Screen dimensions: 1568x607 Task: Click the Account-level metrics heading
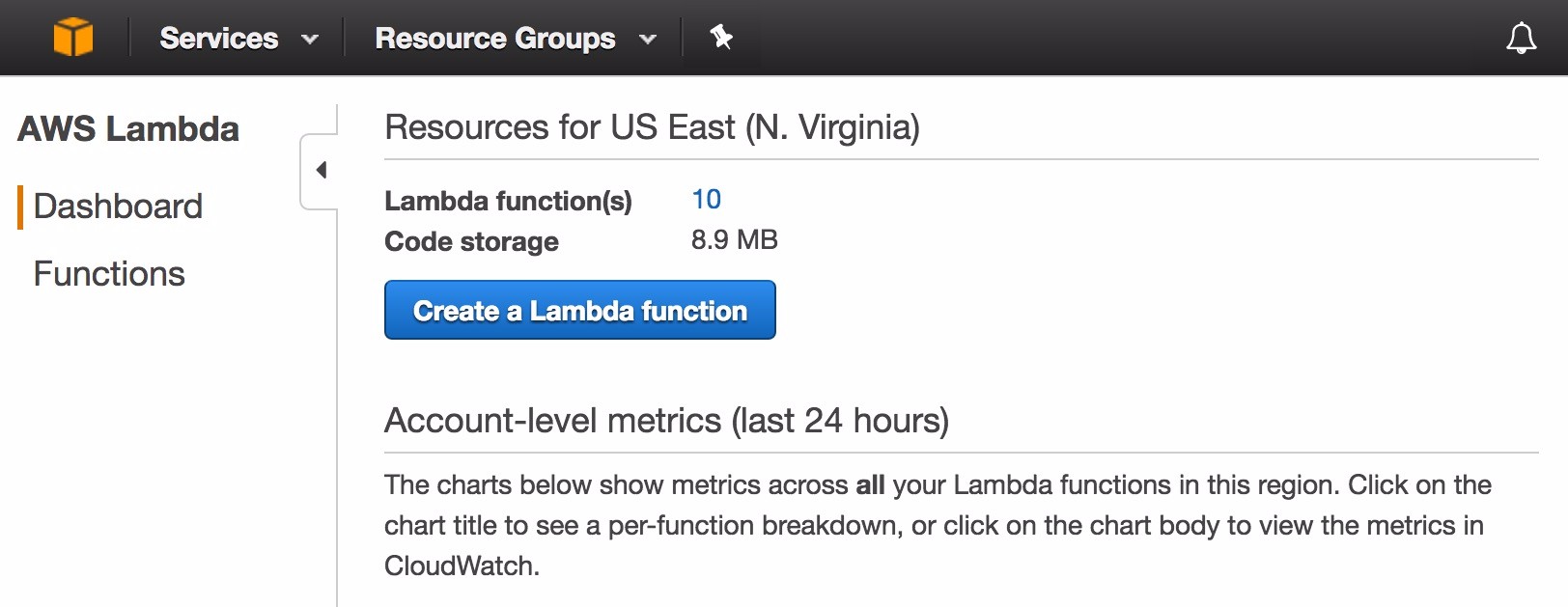[666, 421]
